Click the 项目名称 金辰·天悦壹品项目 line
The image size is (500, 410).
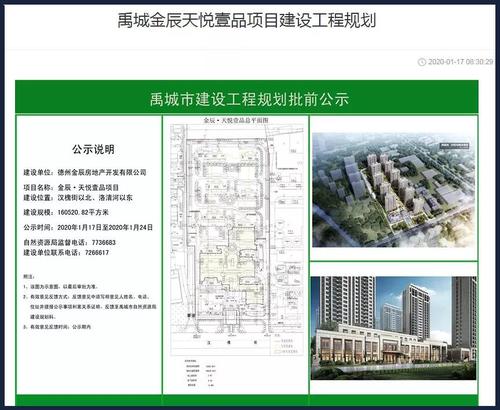[71, 187]
